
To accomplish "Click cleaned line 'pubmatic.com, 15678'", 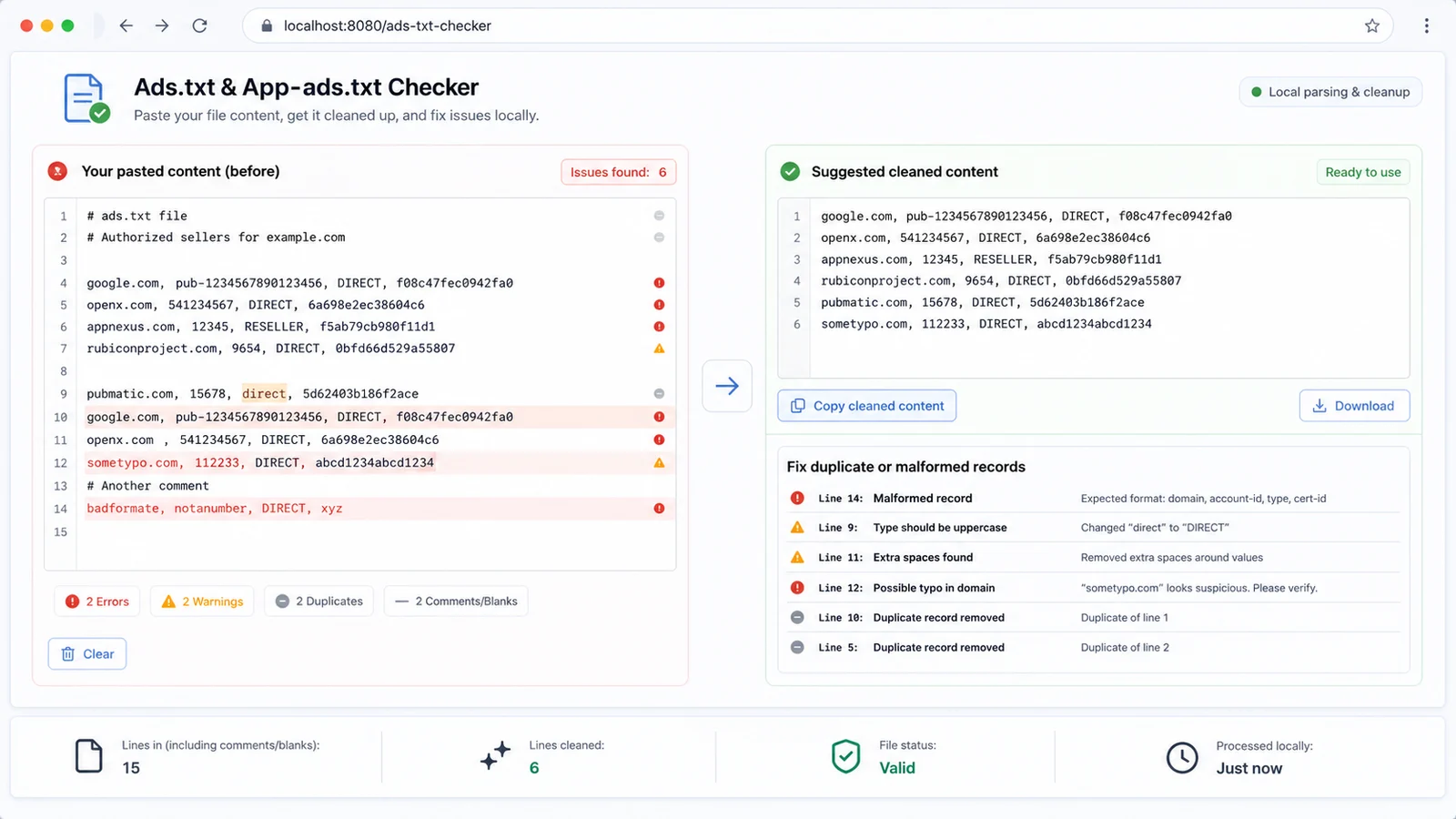I will [x=983, y=303].
